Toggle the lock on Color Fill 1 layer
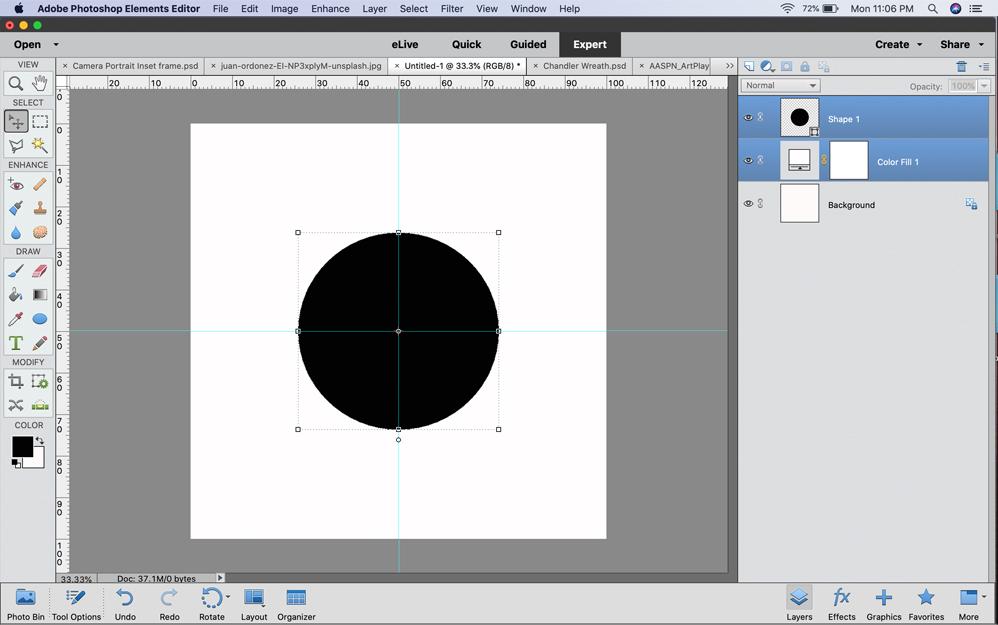The width and height of the screenshot is (998, 625). pos(760,160)
